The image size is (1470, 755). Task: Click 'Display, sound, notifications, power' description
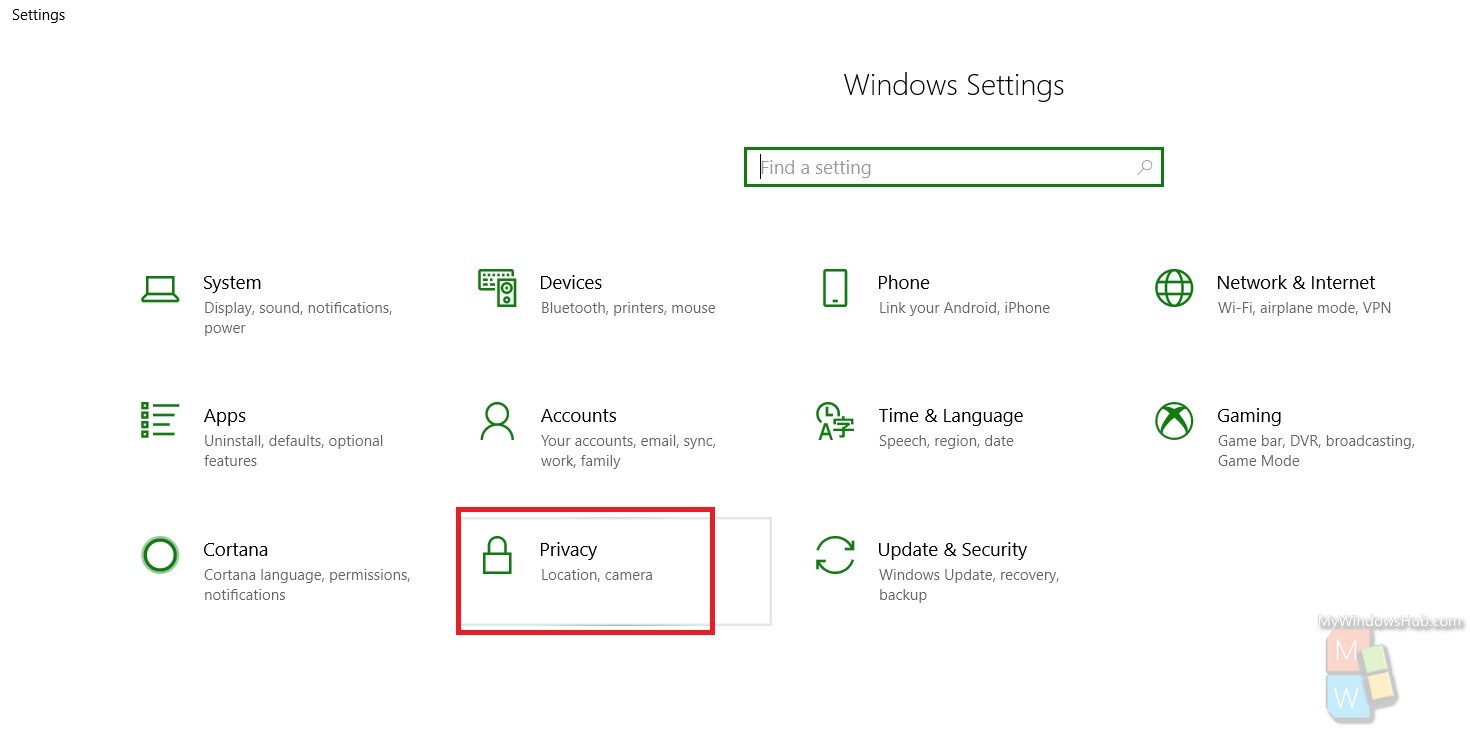point(298,318)
